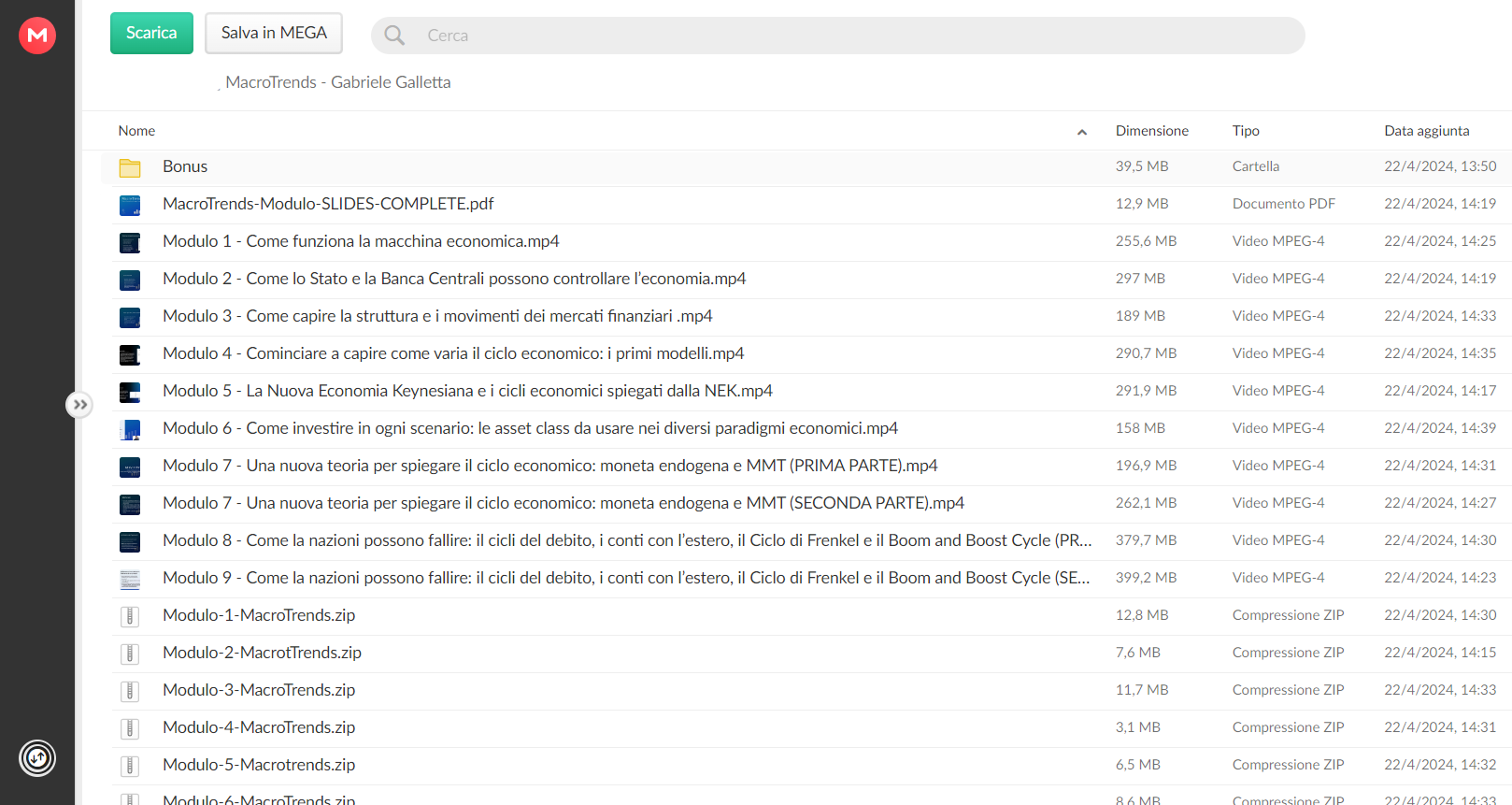Select Modulo-2-MacrotTrends.zip file name

tap(262, 653)
